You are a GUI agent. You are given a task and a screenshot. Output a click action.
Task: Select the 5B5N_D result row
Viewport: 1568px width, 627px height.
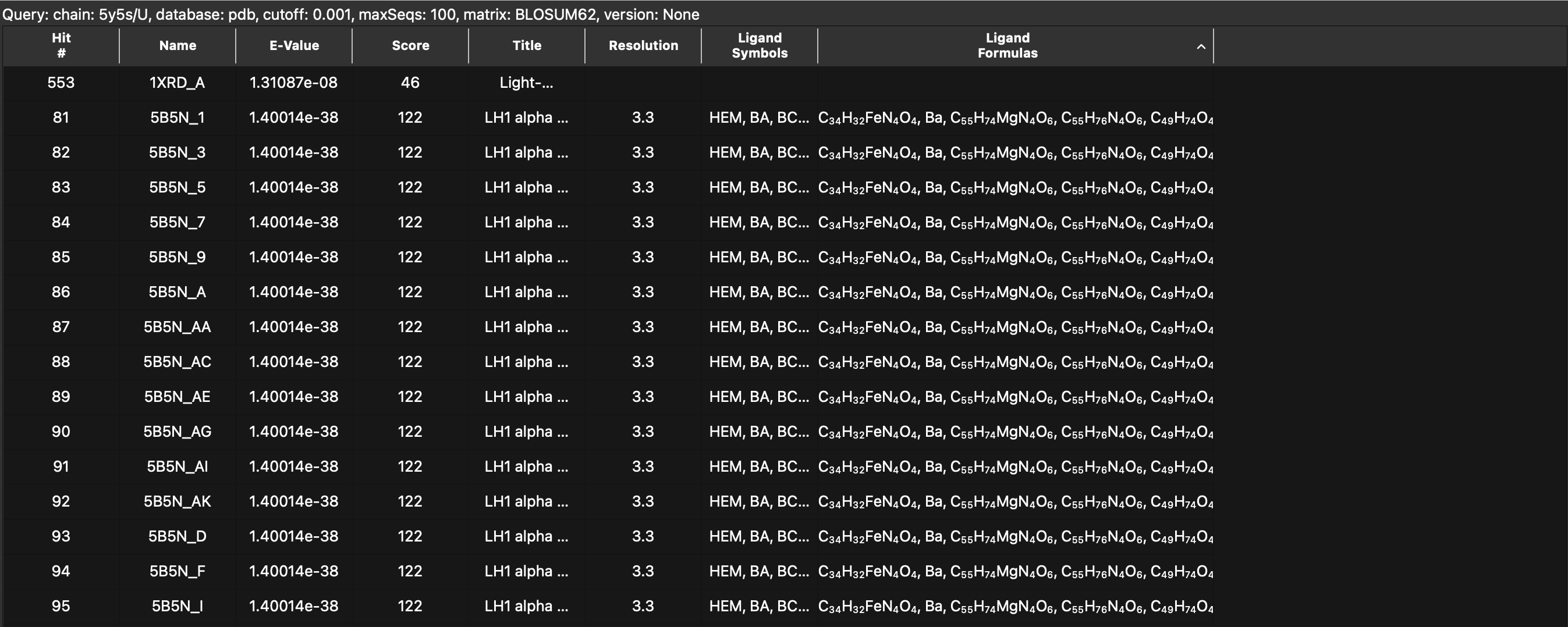coord(177,536)
